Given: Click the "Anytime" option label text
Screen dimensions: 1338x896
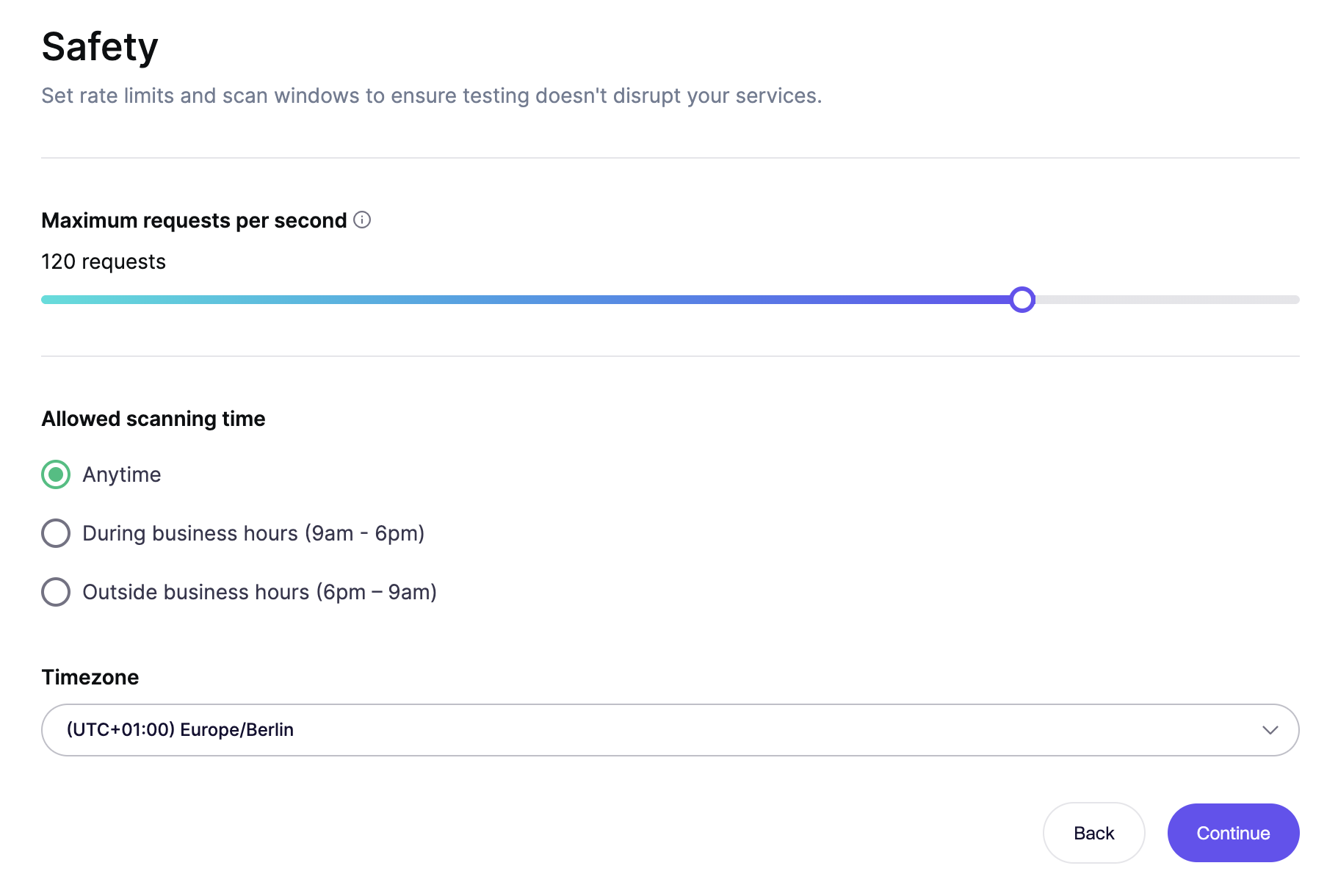Looking at the screenshot, I should point(122,474).
